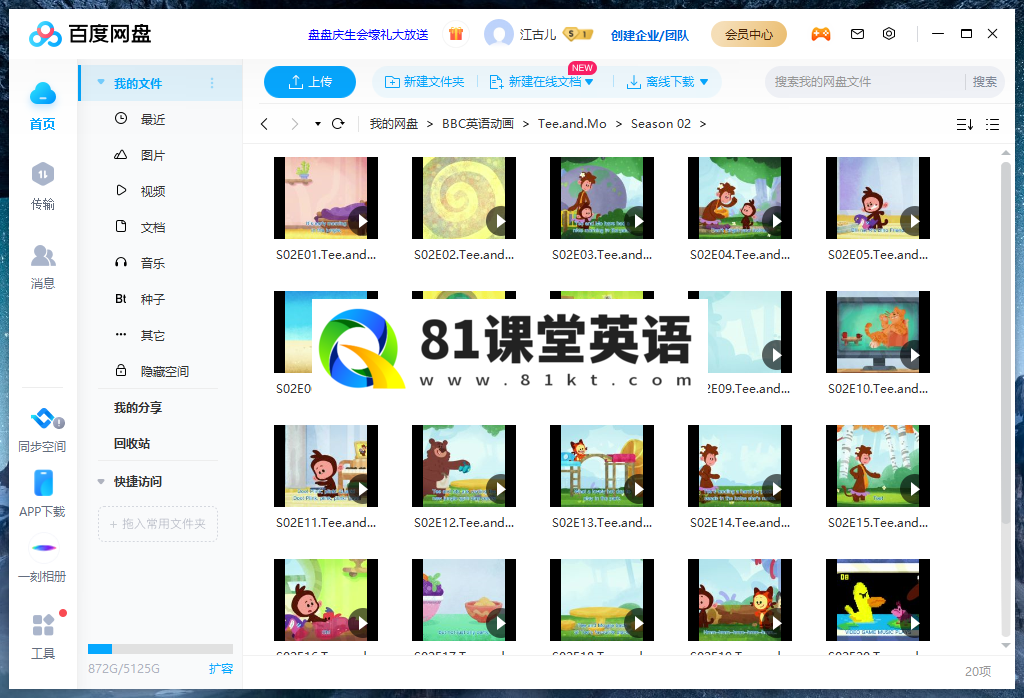Open 回收站 recycle bin
This screenshot has height=698, width=1024.
click(132, 443)
